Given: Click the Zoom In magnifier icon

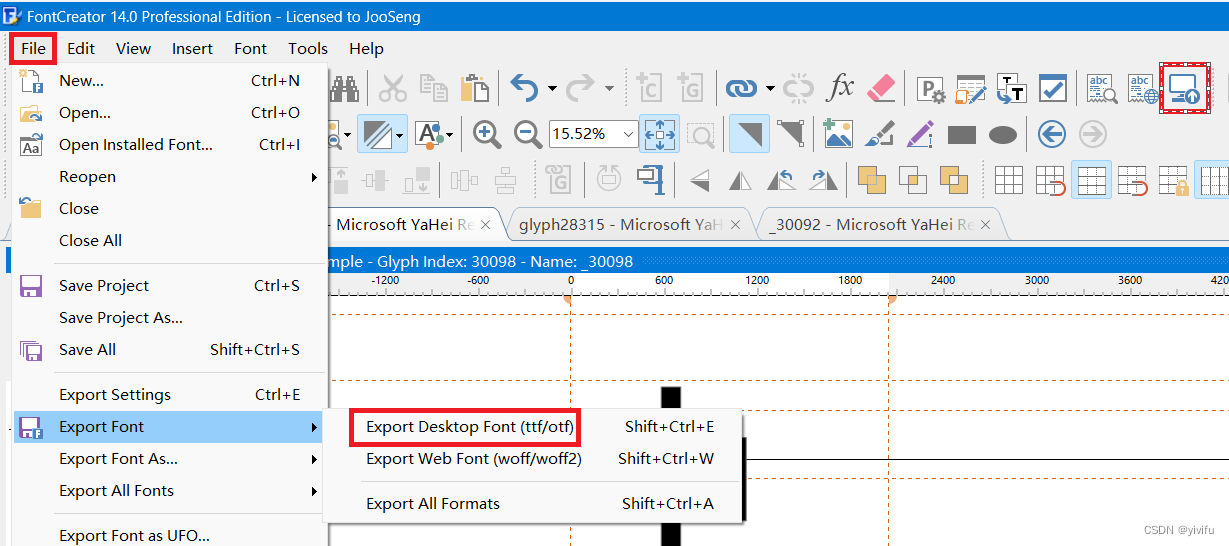Looking at the screenshot, I should tap(487, 133).
